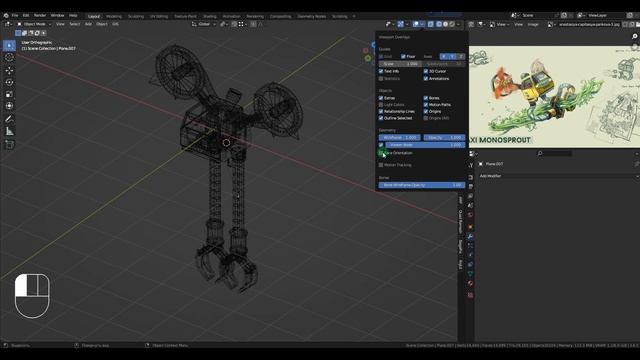Enable the Statistics overlay checkbox
640x360 pixels.
381,78
